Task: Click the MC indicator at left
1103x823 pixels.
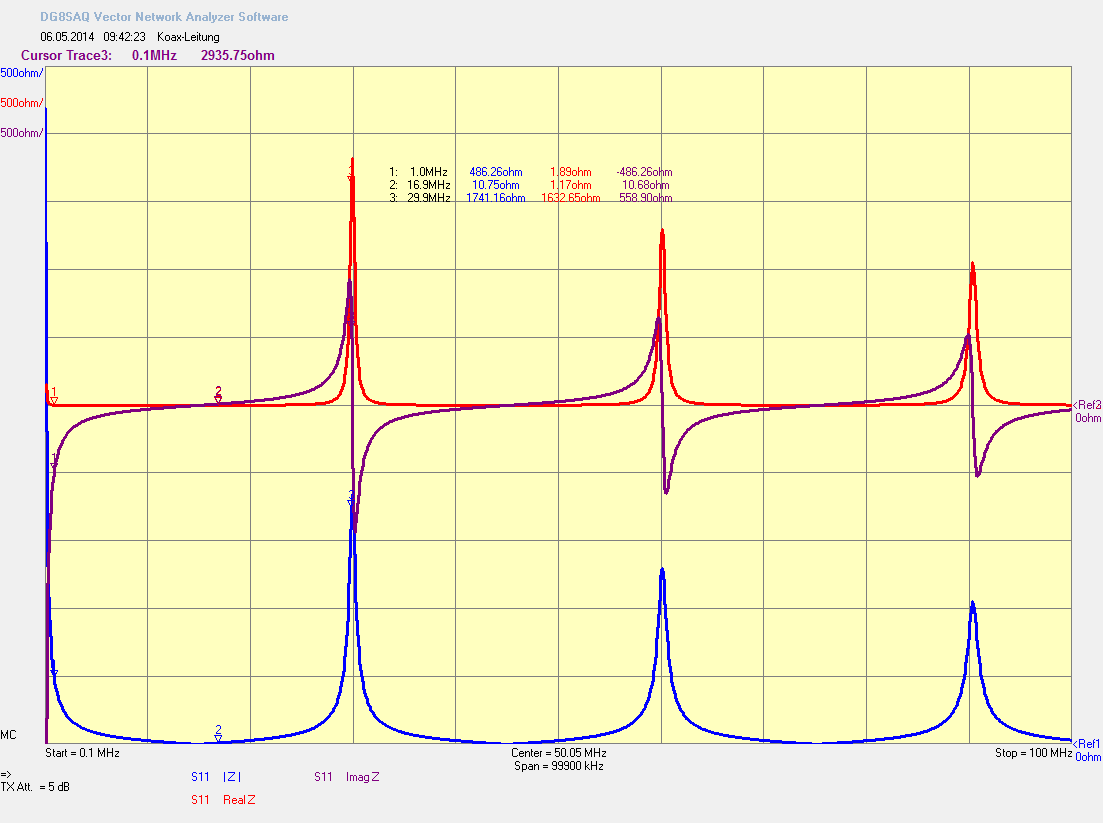Action: [x=8, y=735]
